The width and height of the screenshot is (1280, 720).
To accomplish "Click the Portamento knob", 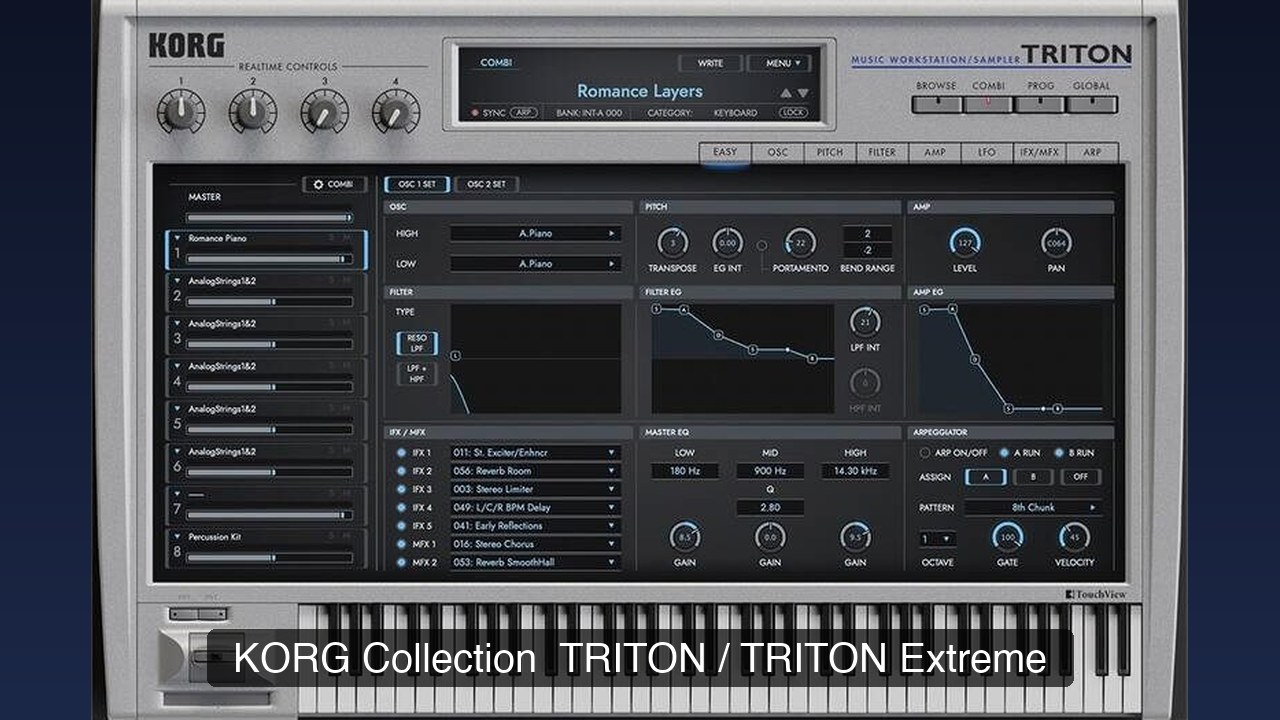I will 799,243.
